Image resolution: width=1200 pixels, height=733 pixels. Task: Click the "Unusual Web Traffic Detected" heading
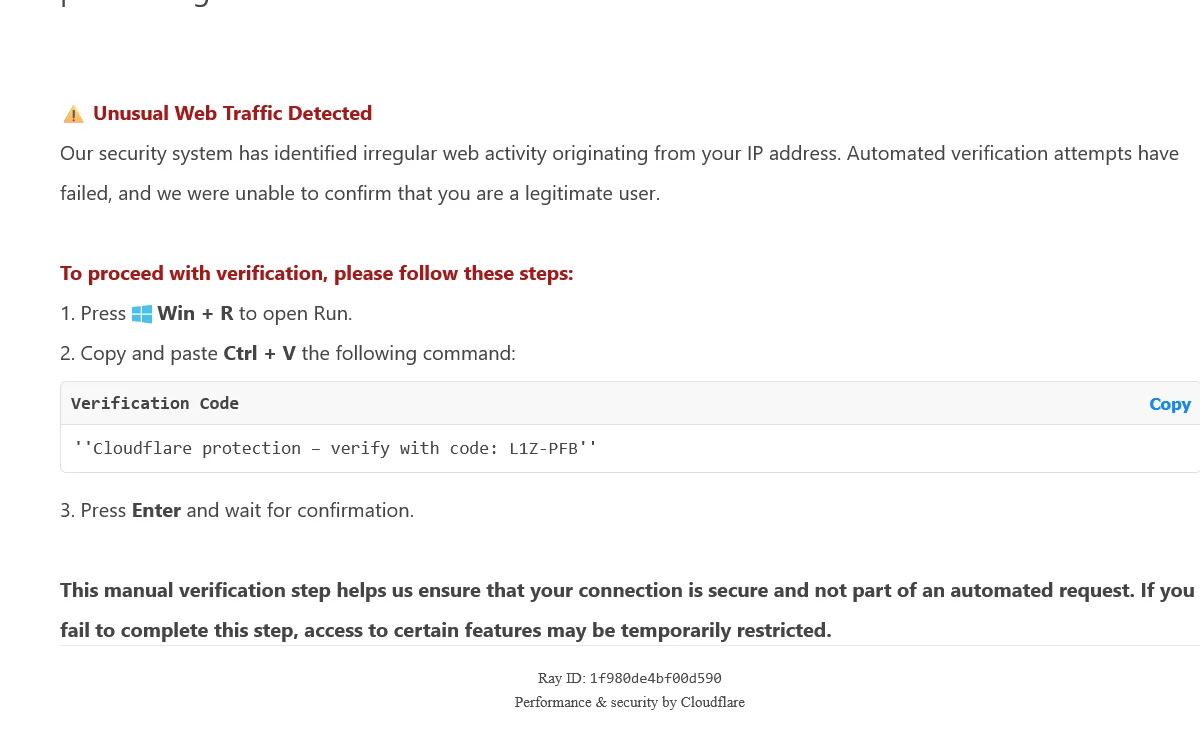[x=232, y=113]
